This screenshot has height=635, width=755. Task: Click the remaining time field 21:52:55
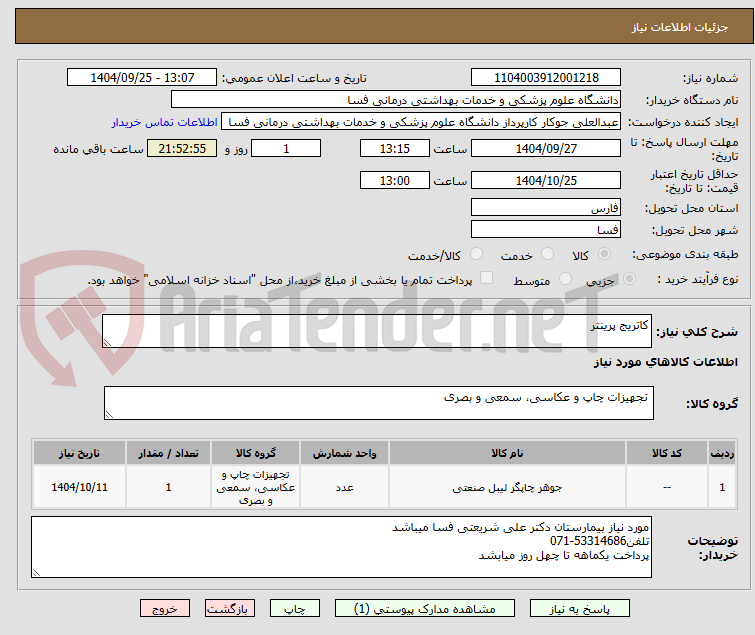[x=182, y=148]
